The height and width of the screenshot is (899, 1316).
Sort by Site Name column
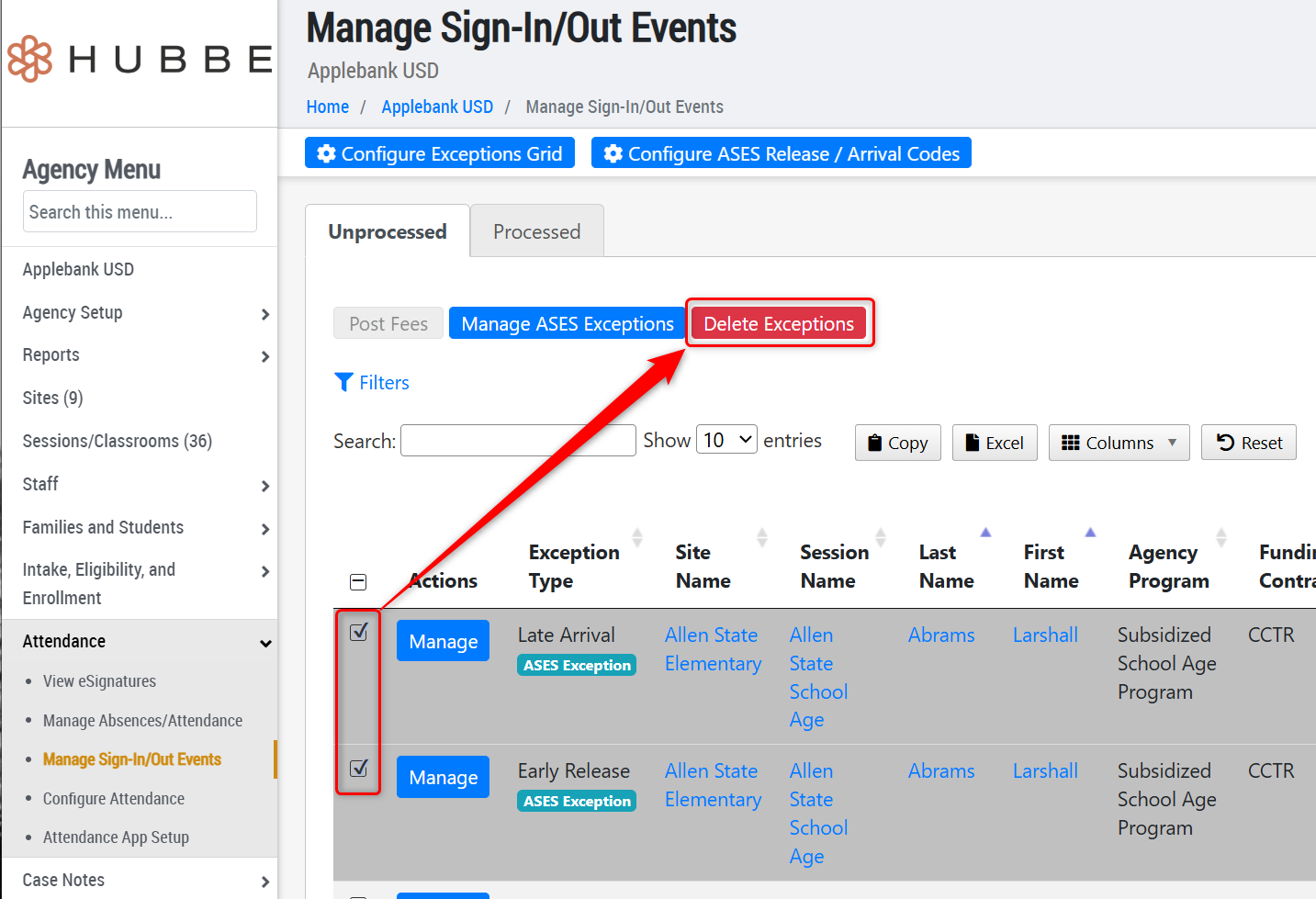(x=703, y=566)
